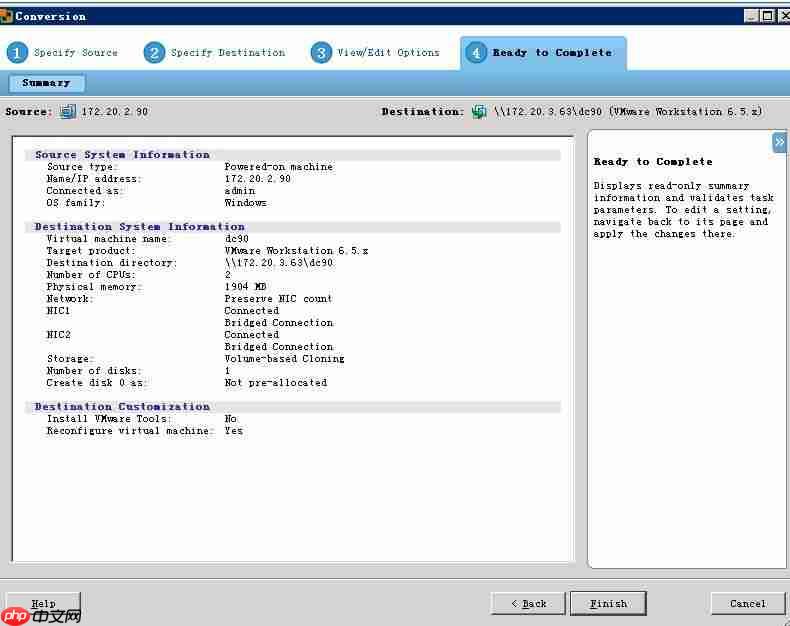Click the Help button
790x626 pixels.
coord(43,603)
